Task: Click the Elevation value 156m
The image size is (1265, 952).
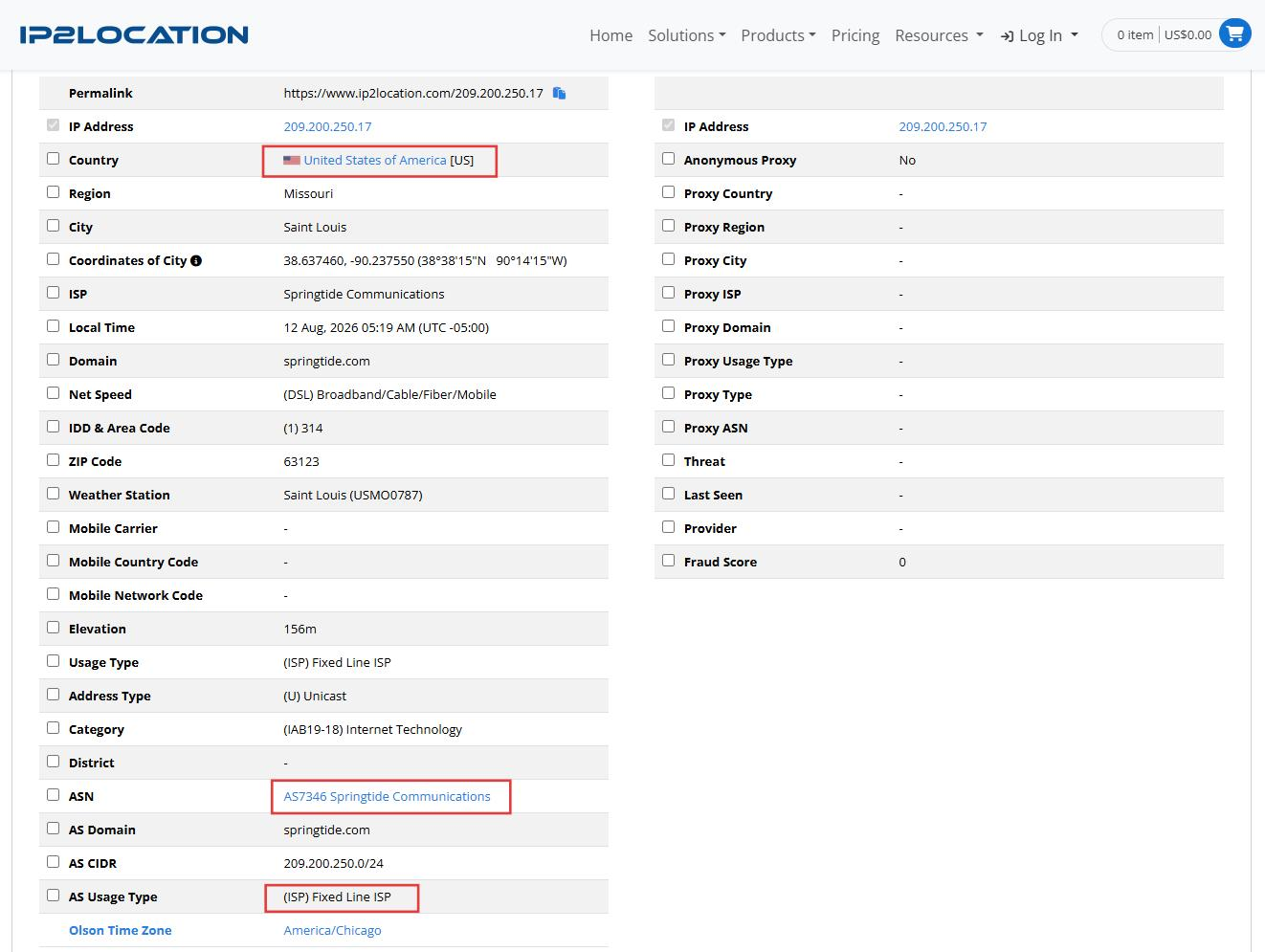Action: 300,629
